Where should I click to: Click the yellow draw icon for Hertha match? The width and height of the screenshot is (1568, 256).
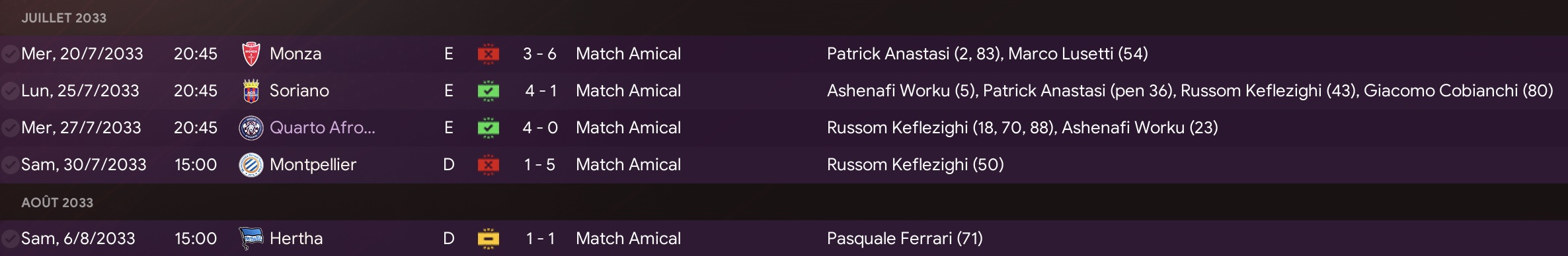[489, 239]
